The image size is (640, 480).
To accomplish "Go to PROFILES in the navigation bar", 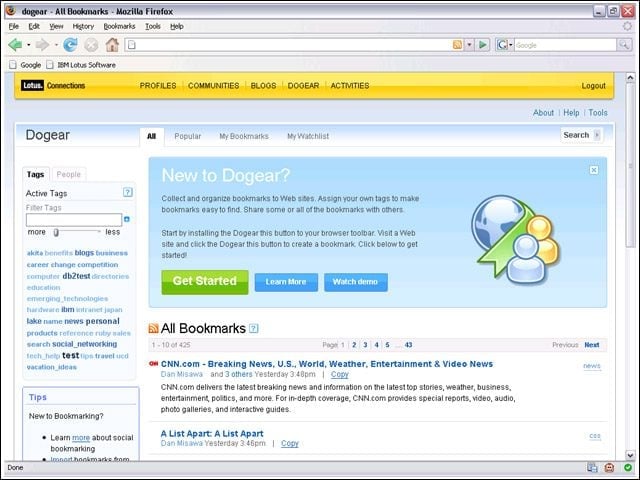I will point(158,86).
